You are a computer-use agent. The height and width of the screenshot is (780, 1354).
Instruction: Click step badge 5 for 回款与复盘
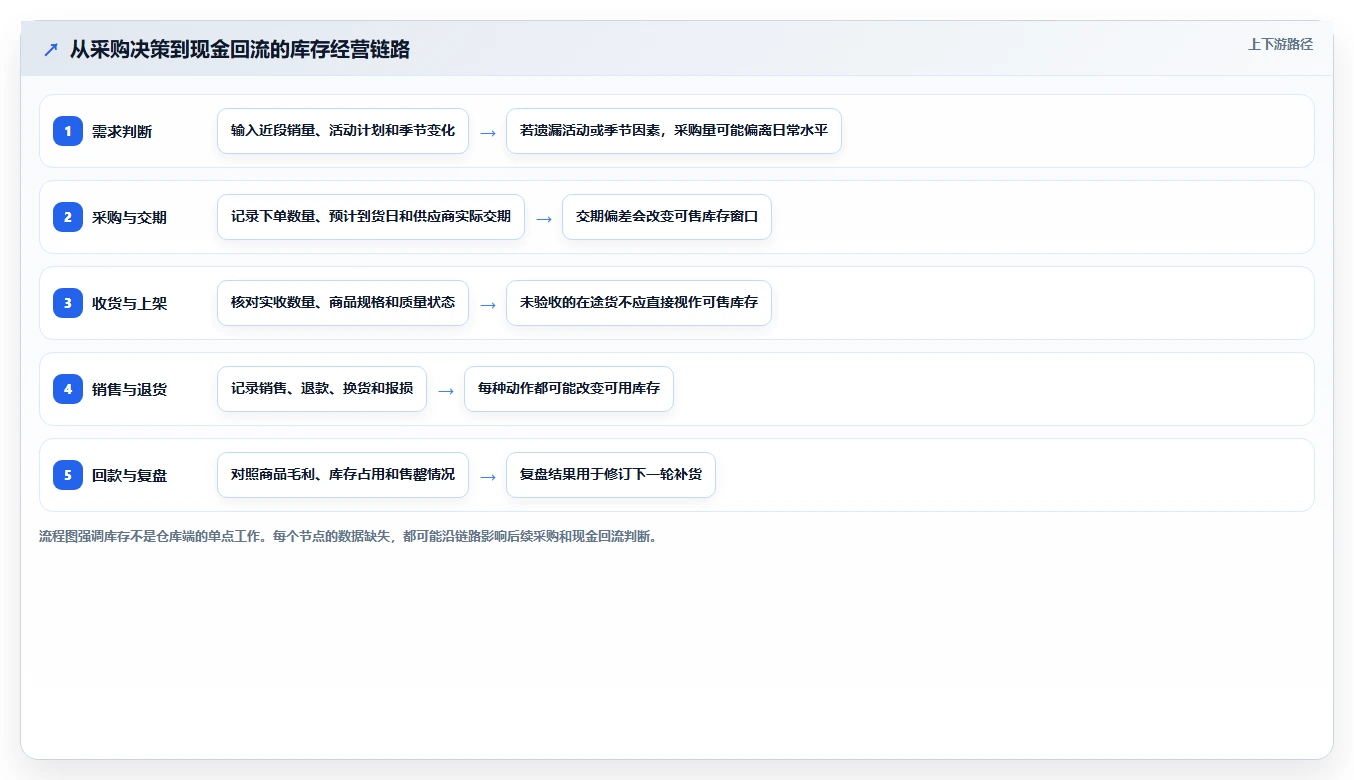68,475
